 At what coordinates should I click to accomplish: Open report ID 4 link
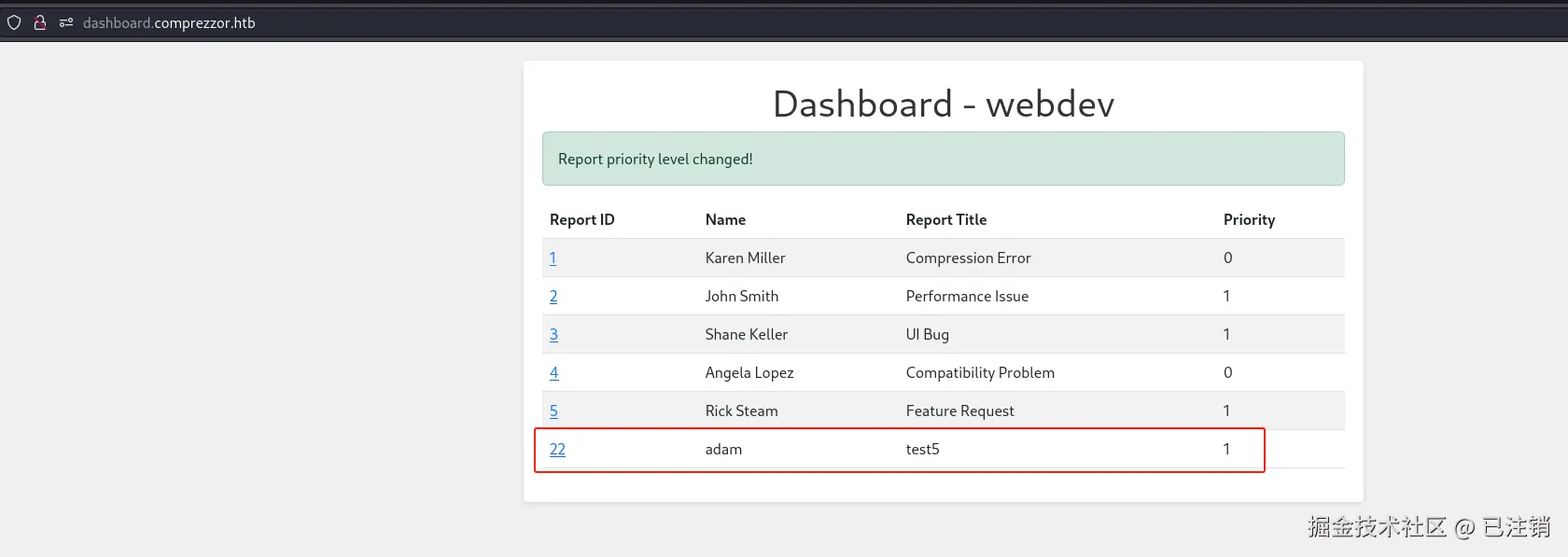pos(553,373)
